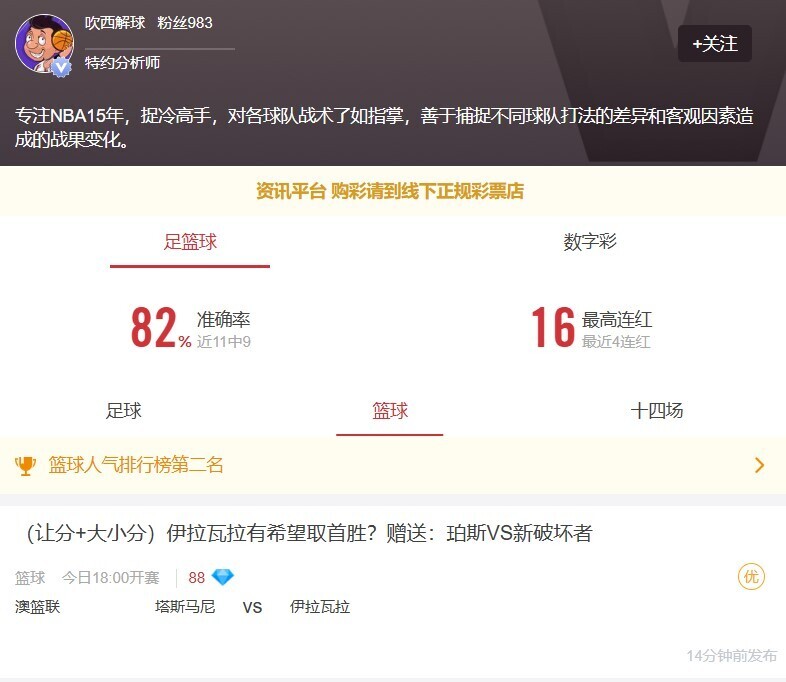The width and height of the screenshot is (786, 682).
Task: Click the gold trophy icon
Action: 25,466
